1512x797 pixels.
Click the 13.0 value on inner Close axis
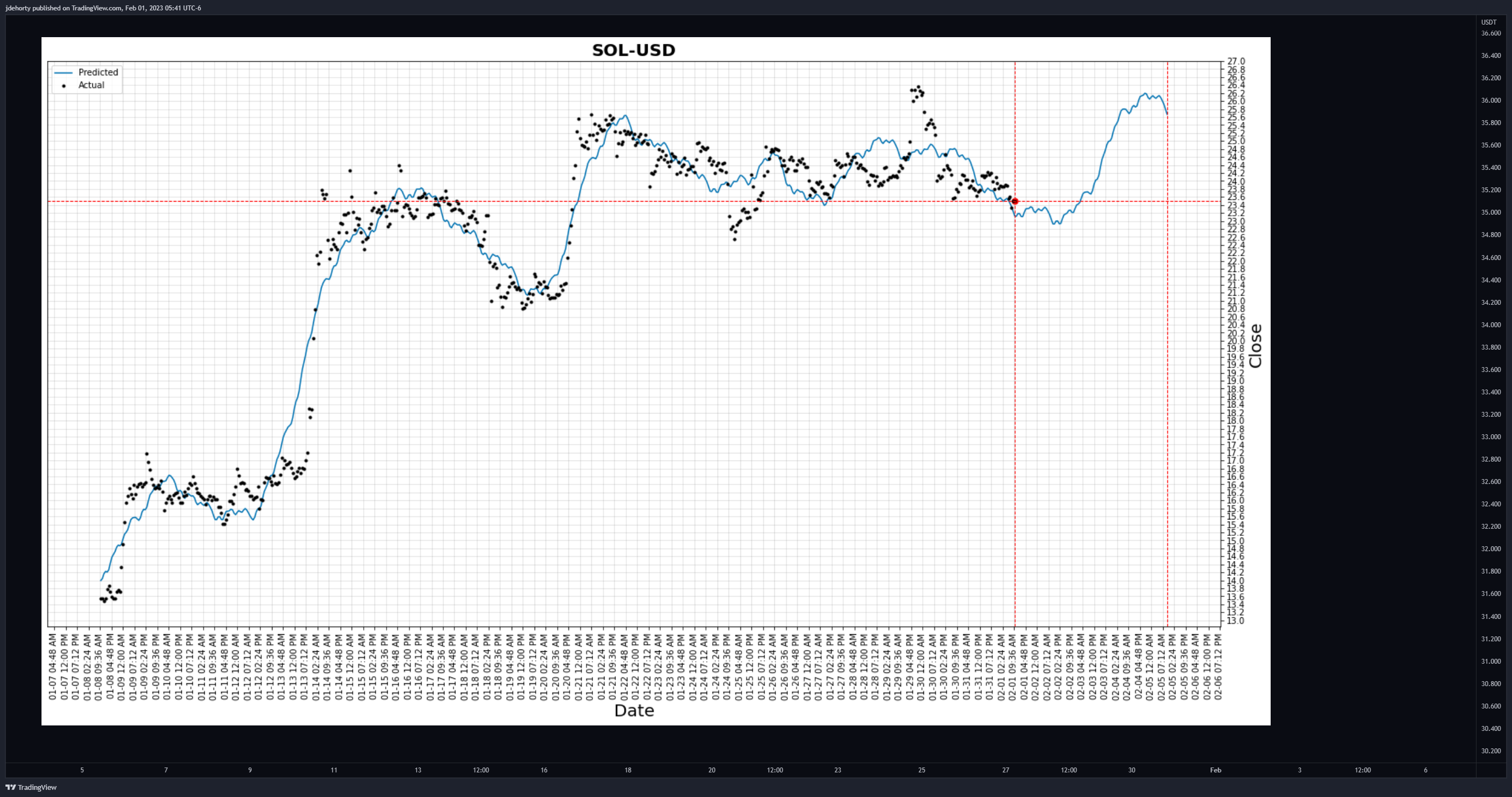pos(1236,621)
